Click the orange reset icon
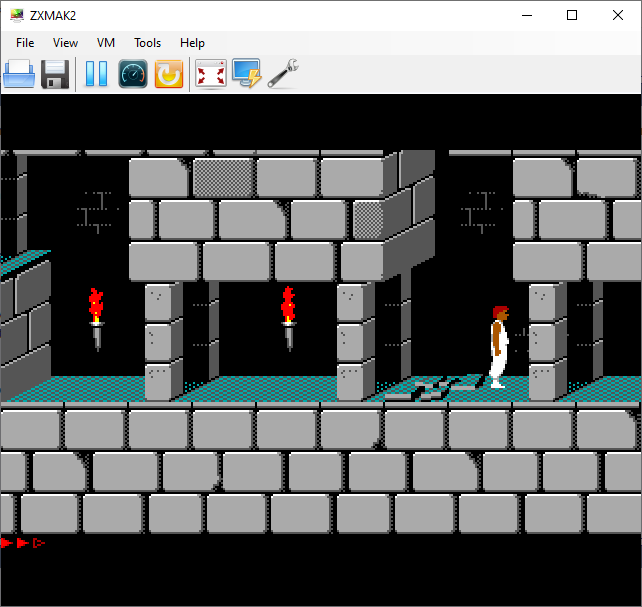This screenshot has width=642, height=607. tap(169, 74)
